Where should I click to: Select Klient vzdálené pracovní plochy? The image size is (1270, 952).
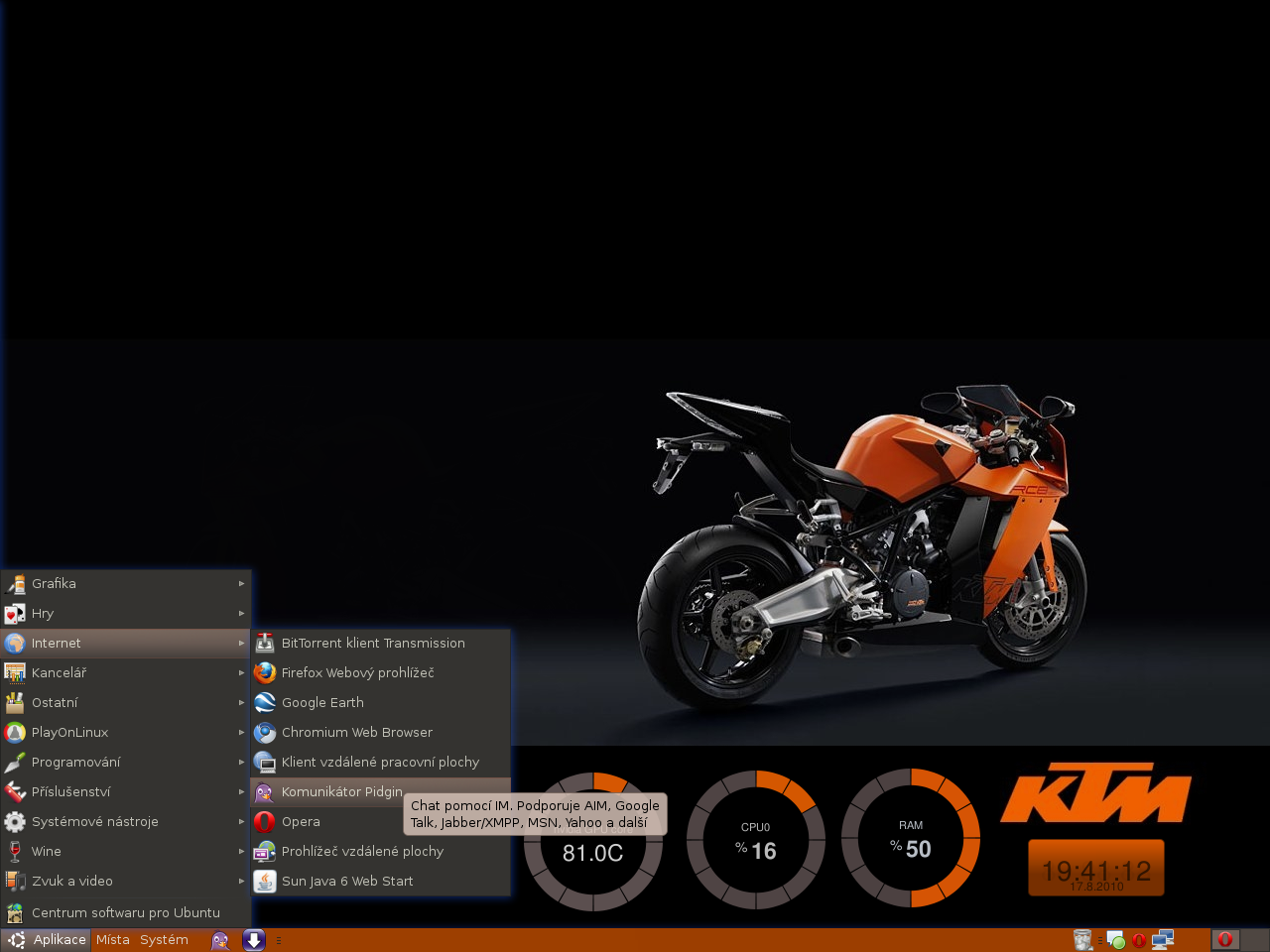(x=380, y=762)
